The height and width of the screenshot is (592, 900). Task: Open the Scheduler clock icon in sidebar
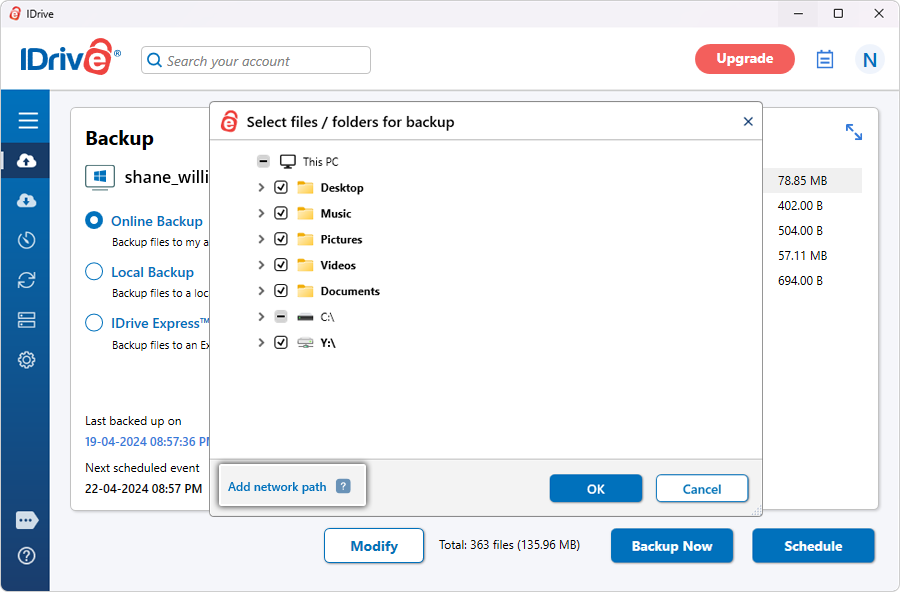click(27, 240)
